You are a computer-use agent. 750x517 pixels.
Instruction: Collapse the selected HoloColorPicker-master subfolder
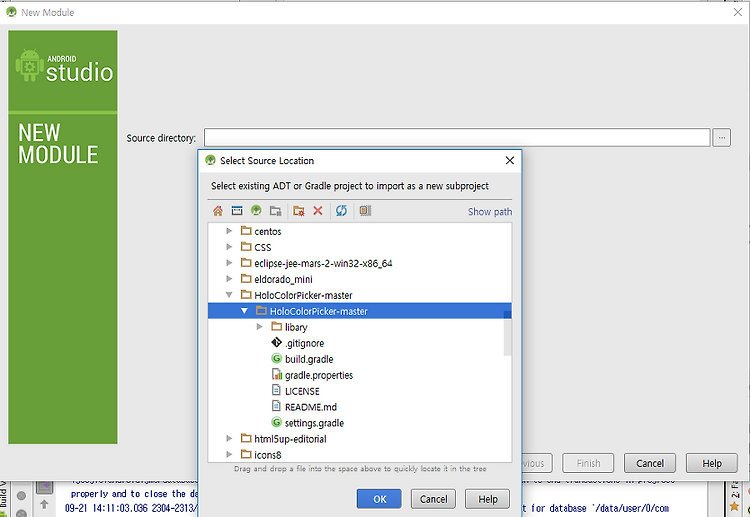click(244, 311)
